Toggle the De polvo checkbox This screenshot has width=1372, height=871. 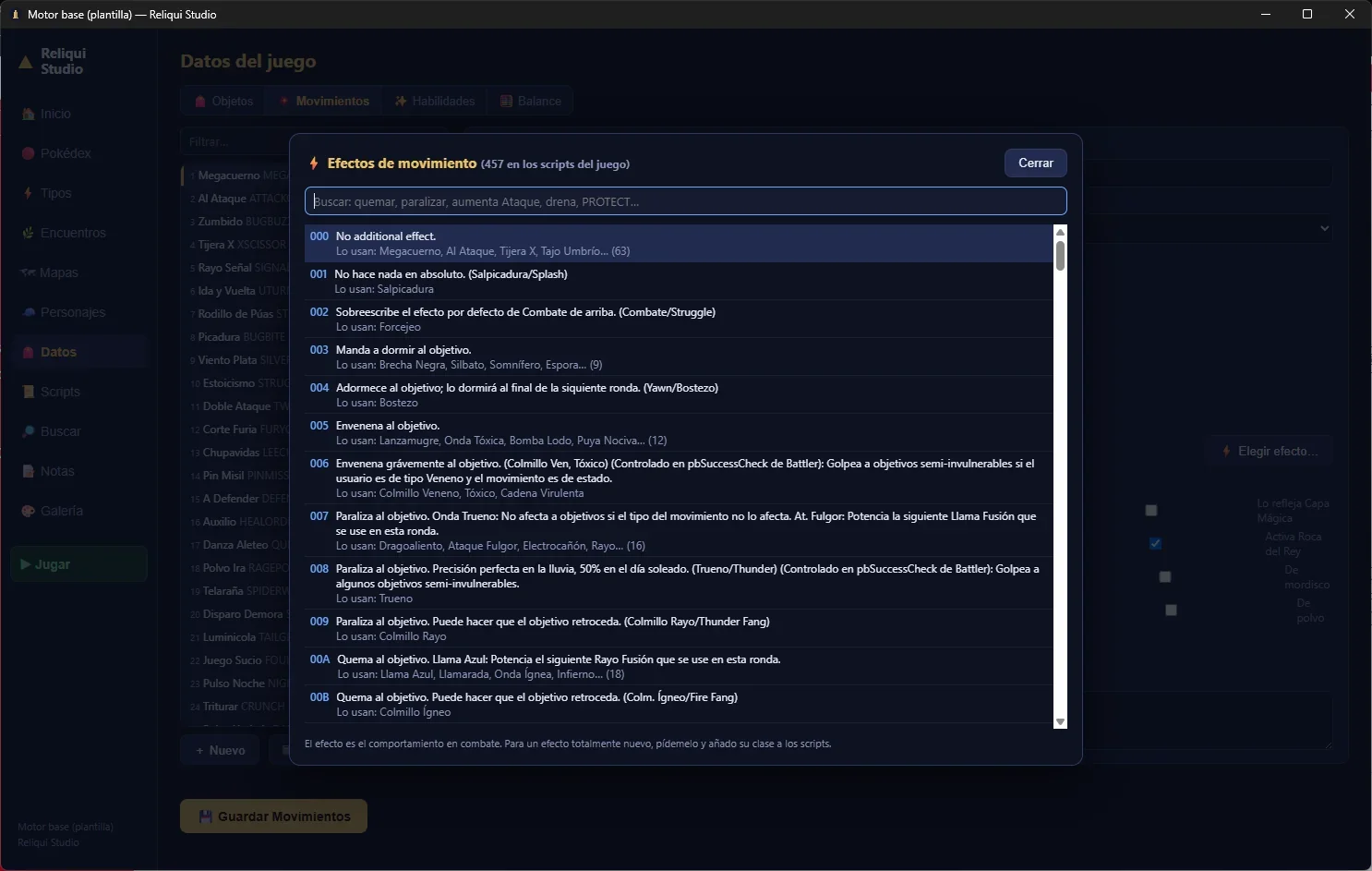[1171, 610]
